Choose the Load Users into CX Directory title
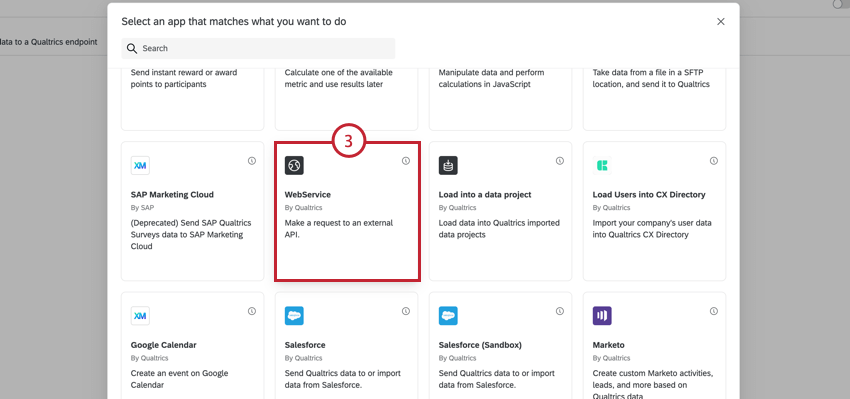Image resolution: width=850 pixels, height=399 pixels. 649,195
